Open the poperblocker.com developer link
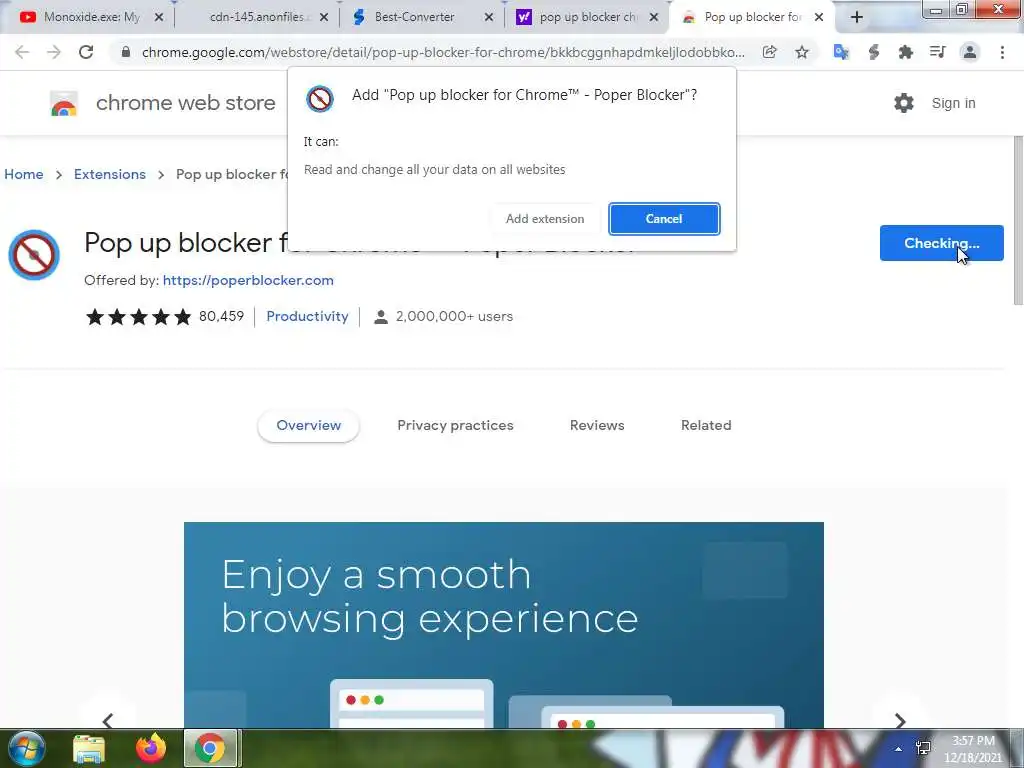 point(248,280)
